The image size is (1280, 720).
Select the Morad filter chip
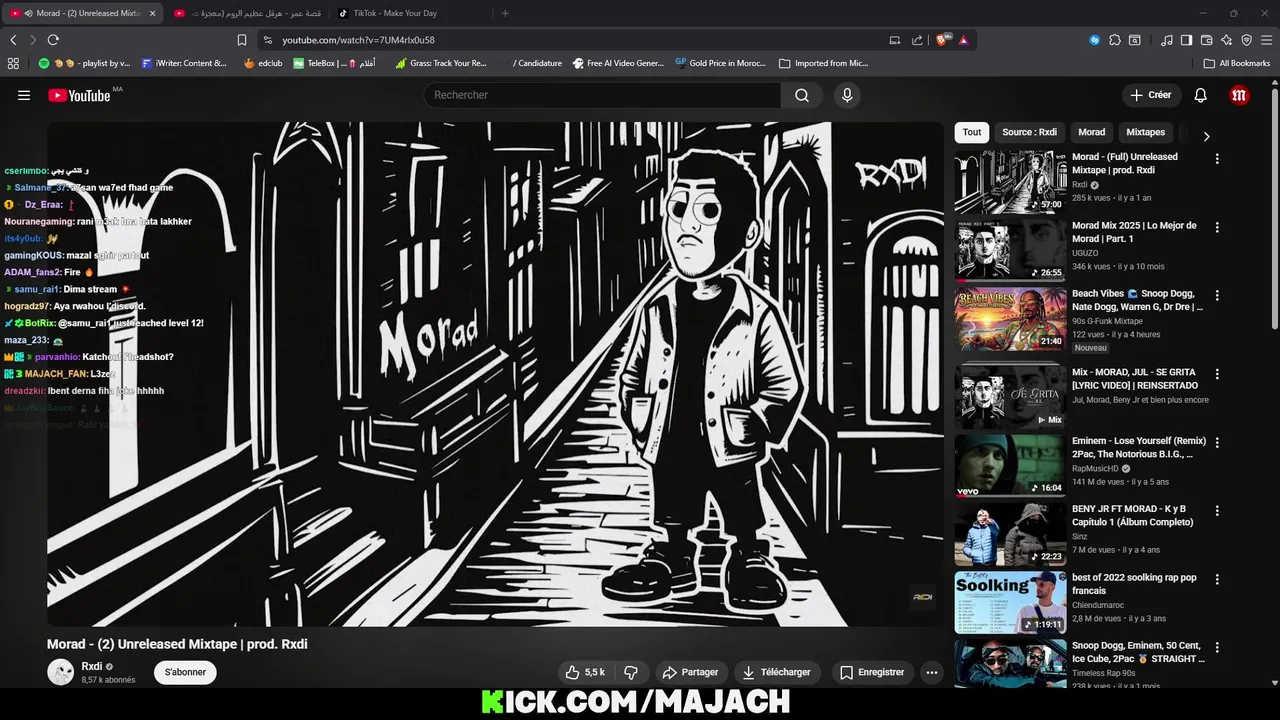coord(1091,132)
